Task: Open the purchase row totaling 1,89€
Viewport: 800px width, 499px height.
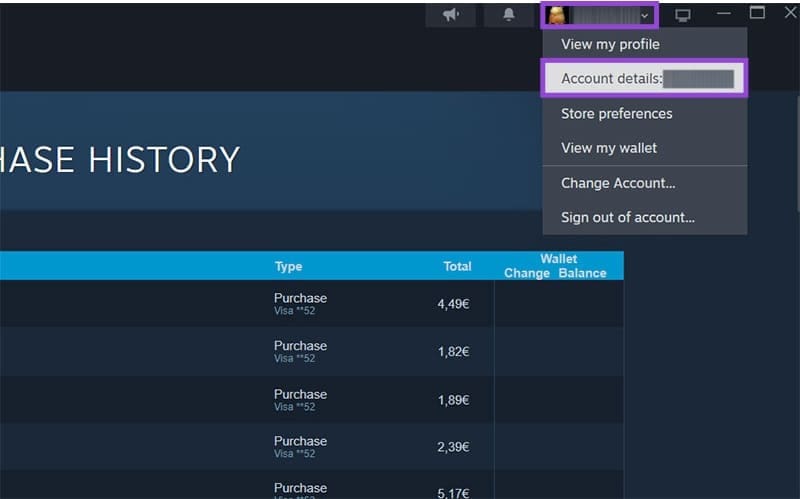Action: 312,400
